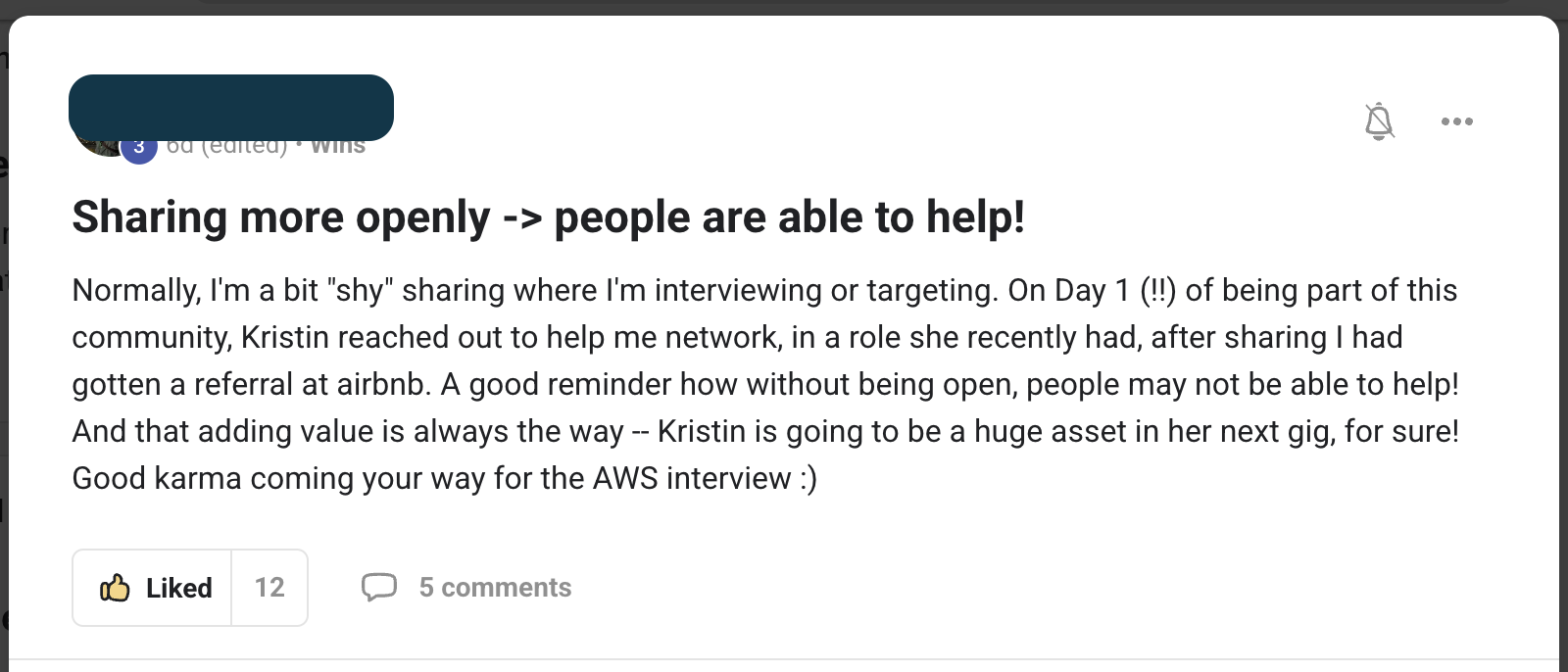The image size is (1568, 672).
Task: Toggle the post notification bell
Action: click(1379, 121)
